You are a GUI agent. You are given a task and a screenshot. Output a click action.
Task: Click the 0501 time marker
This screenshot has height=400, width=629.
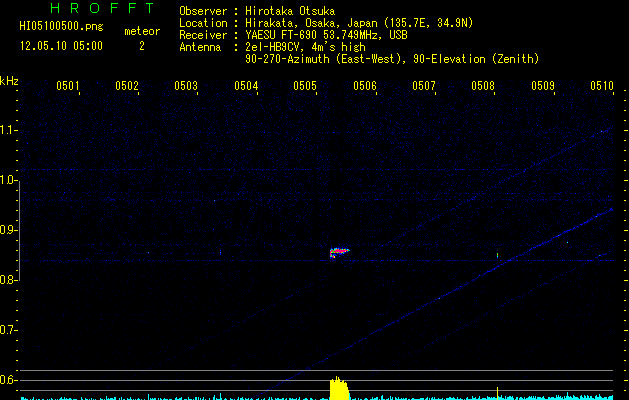click(67, 86)
